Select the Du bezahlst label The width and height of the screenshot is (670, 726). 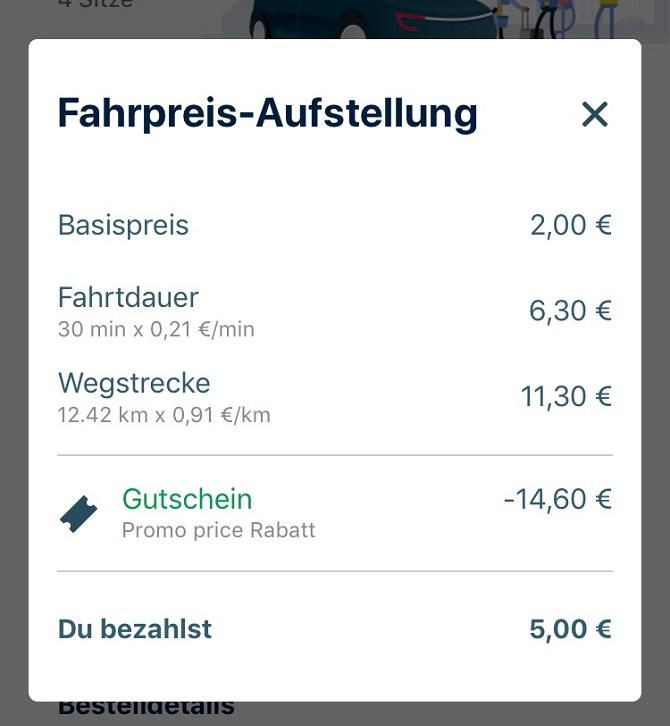135,629
